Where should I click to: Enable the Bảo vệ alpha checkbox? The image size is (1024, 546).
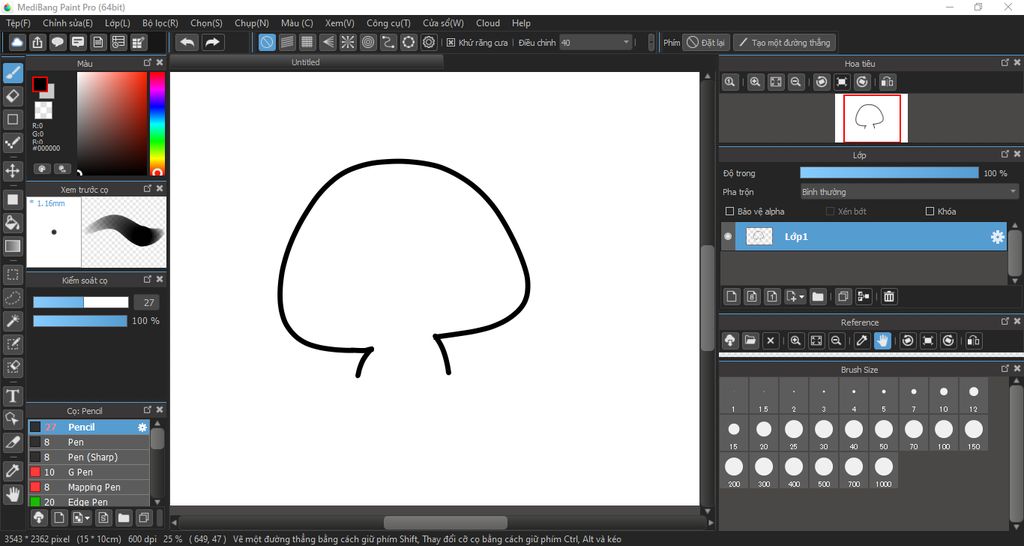(730, 212)
